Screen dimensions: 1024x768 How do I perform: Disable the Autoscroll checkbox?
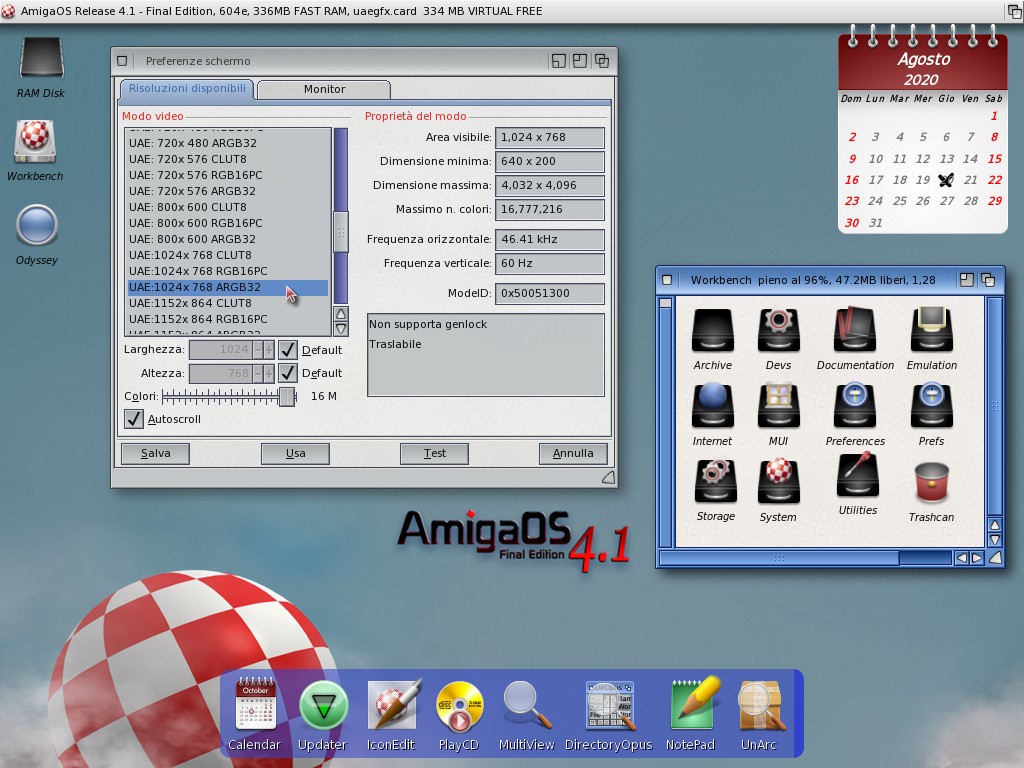[x=134, y=419]
